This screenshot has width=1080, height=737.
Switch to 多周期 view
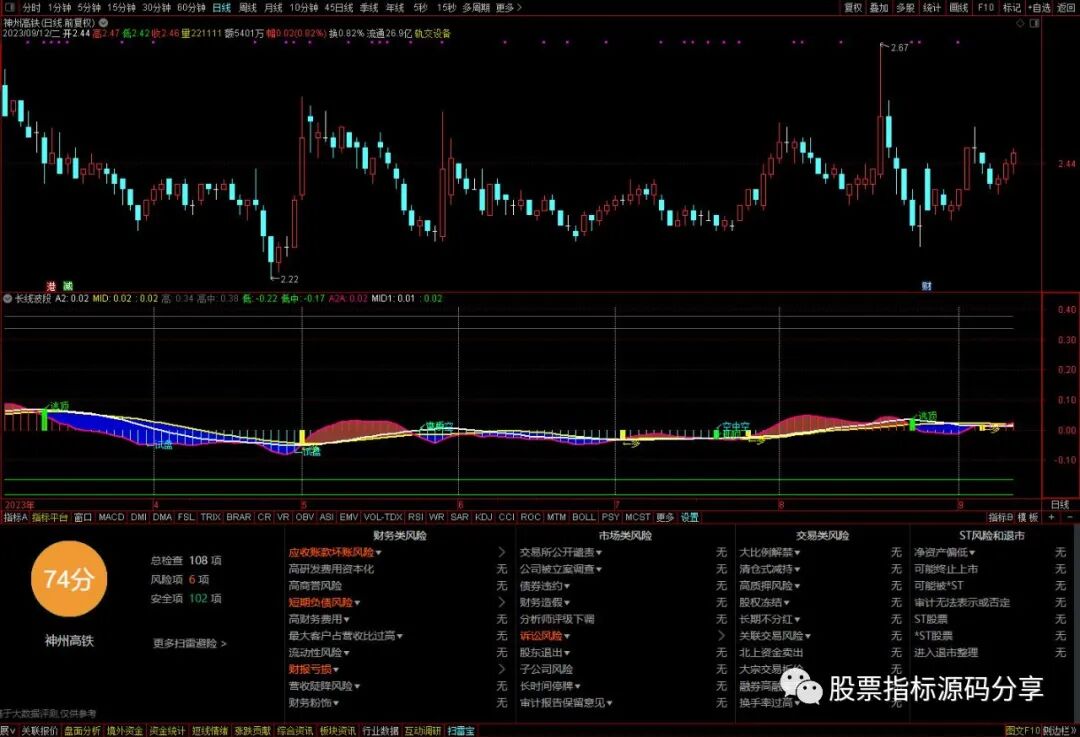pos(476,8)
